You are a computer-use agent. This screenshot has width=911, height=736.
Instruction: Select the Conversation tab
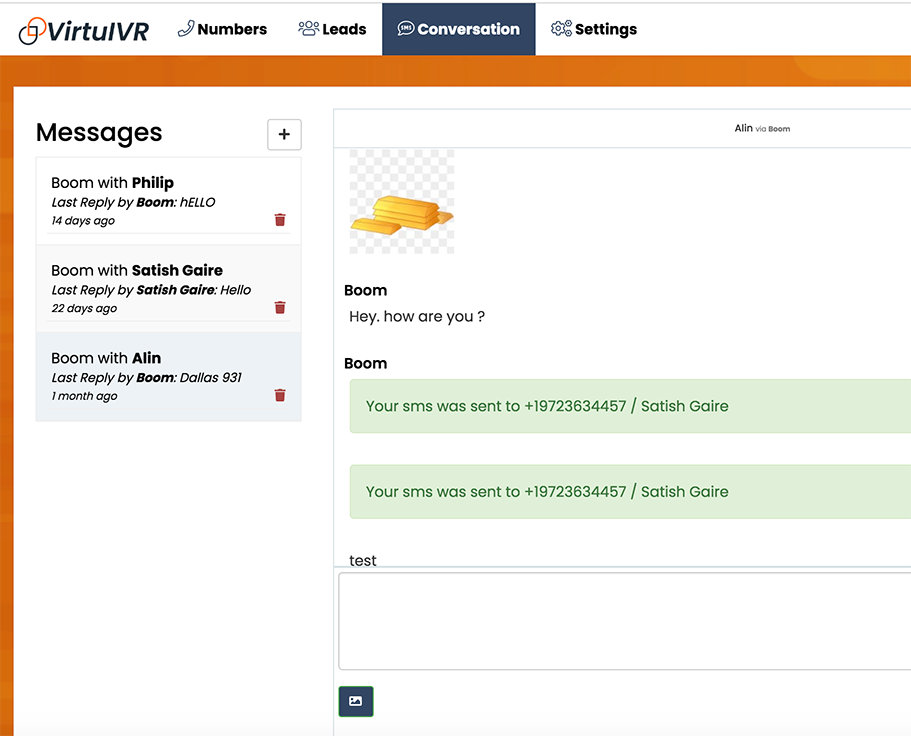coord(458,29)
